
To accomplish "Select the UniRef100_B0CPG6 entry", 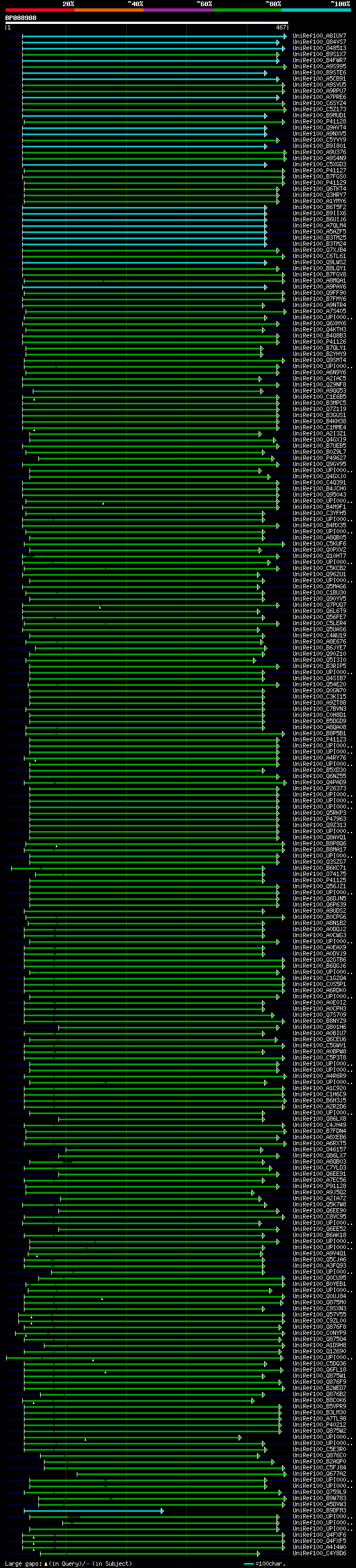I will click(x=319, y=917).
